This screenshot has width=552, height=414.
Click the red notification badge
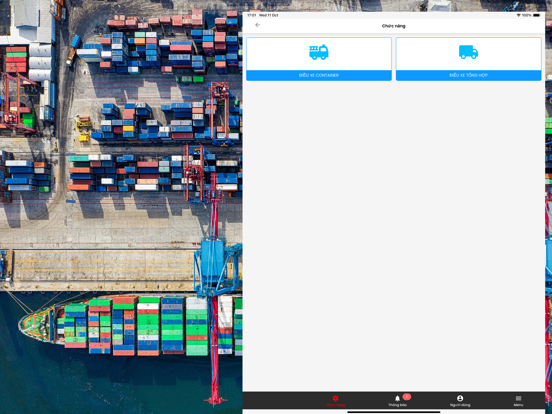[x=407, y=397]
